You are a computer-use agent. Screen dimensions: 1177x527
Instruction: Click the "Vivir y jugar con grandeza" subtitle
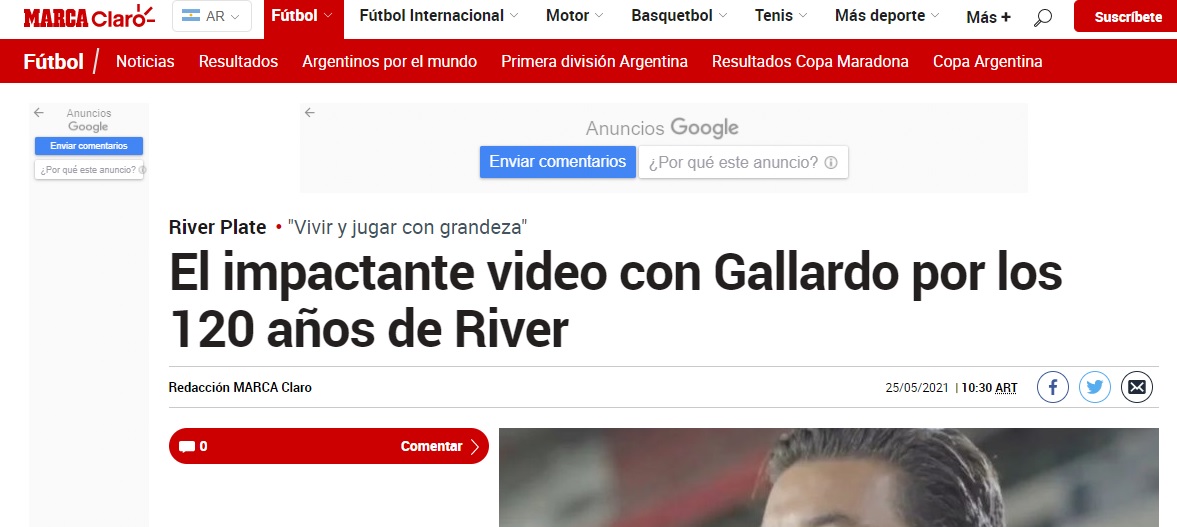[408, 227]
